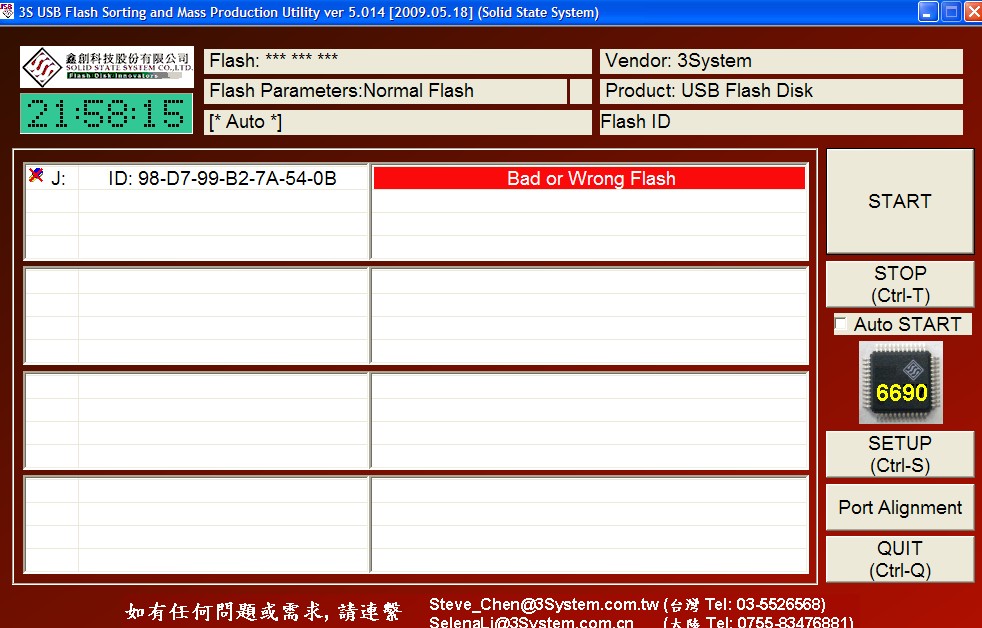Close the utility window
Viewport: 982px width, 628px height.
click(974, 12)
